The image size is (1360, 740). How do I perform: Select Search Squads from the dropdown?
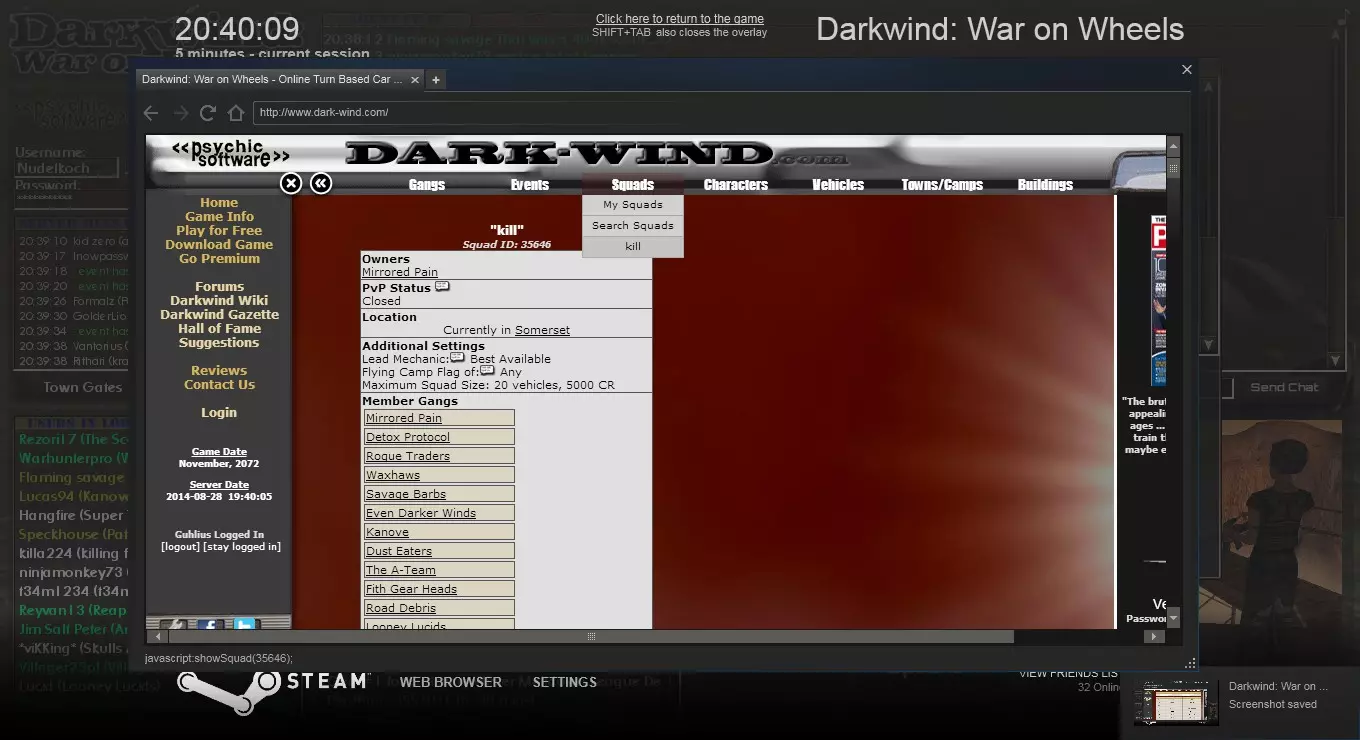633,226
